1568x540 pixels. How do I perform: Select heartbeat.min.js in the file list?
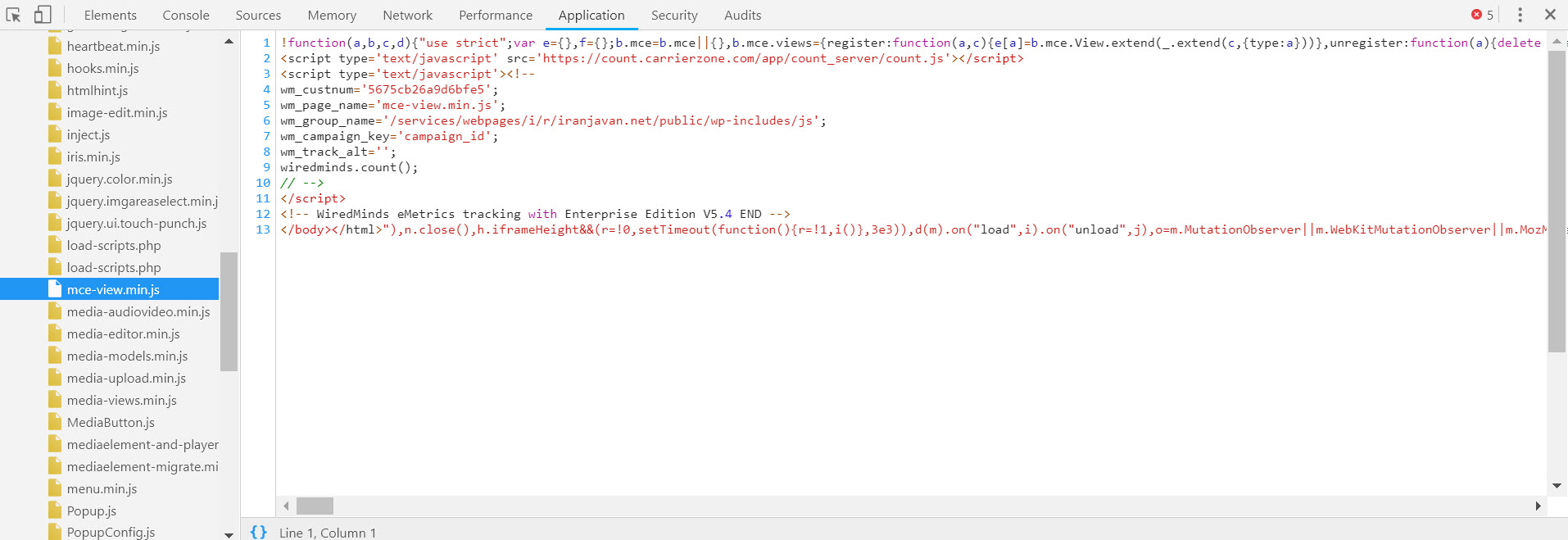pyautogui.click(x=113, y=46)
